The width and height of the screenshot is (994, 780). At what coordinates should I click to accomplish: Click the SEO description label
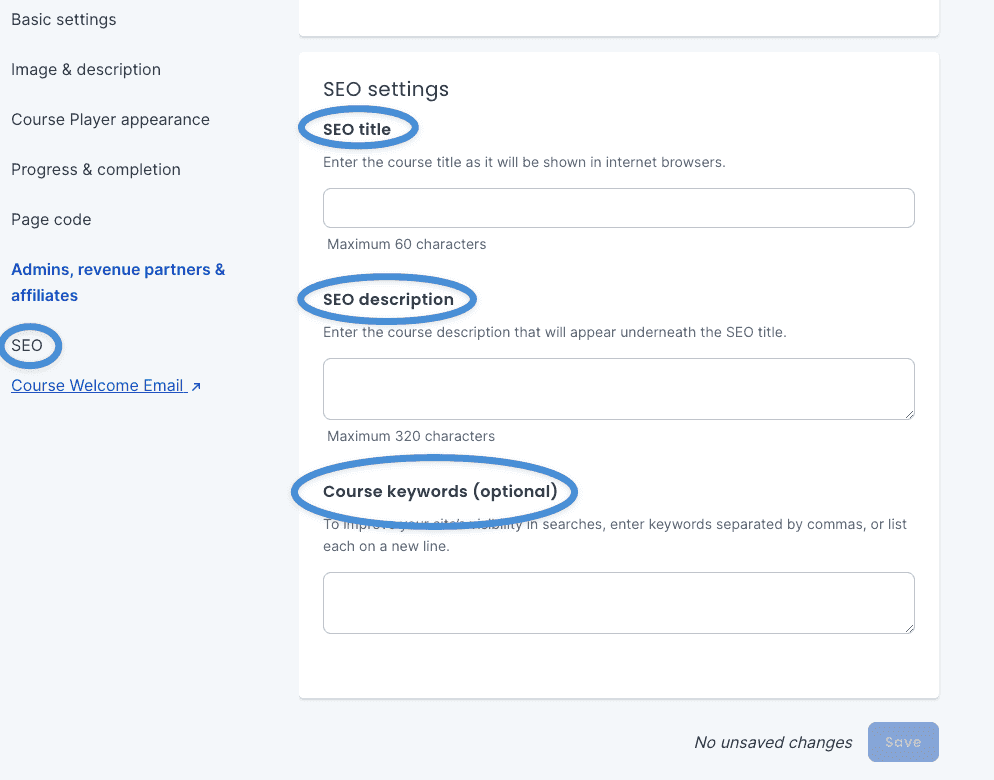(388, 299)
